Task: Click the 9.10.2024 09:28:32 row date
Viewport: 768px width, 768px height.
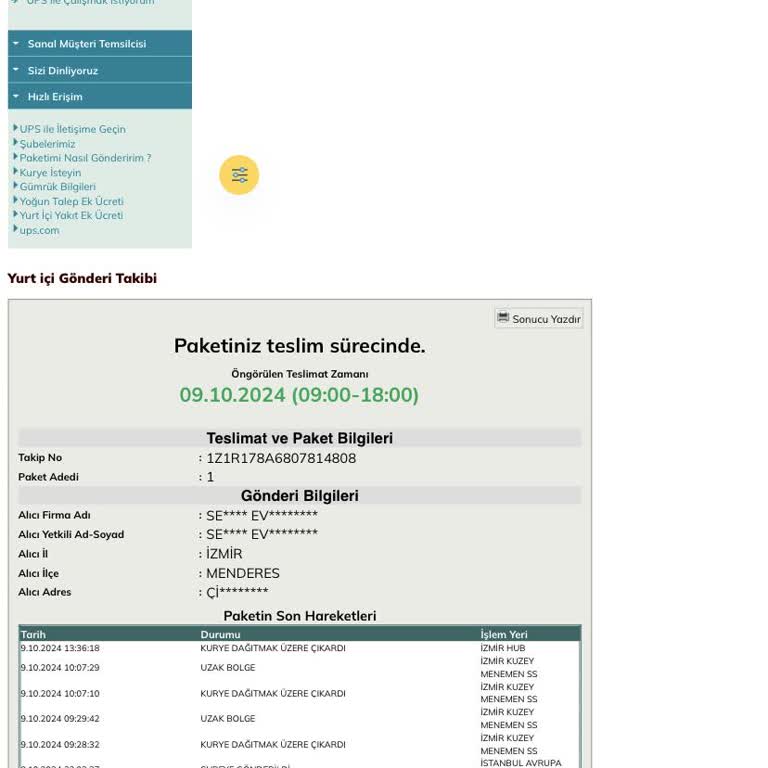Action: pyautogui.click(x=60, y=744)
